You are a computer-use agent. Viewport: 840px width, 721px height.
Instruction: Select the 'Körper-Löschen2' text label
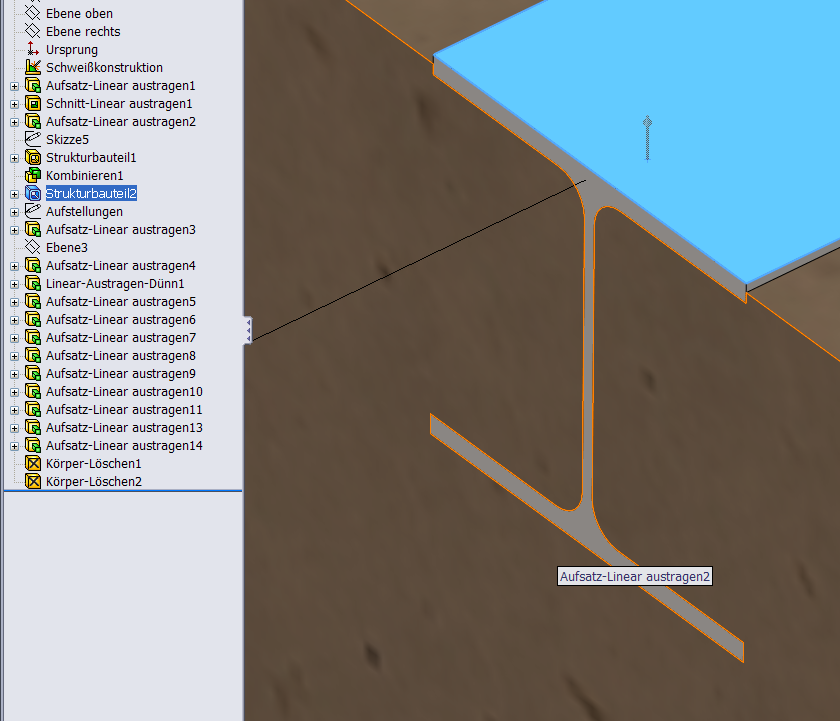(x=94, y=482)
